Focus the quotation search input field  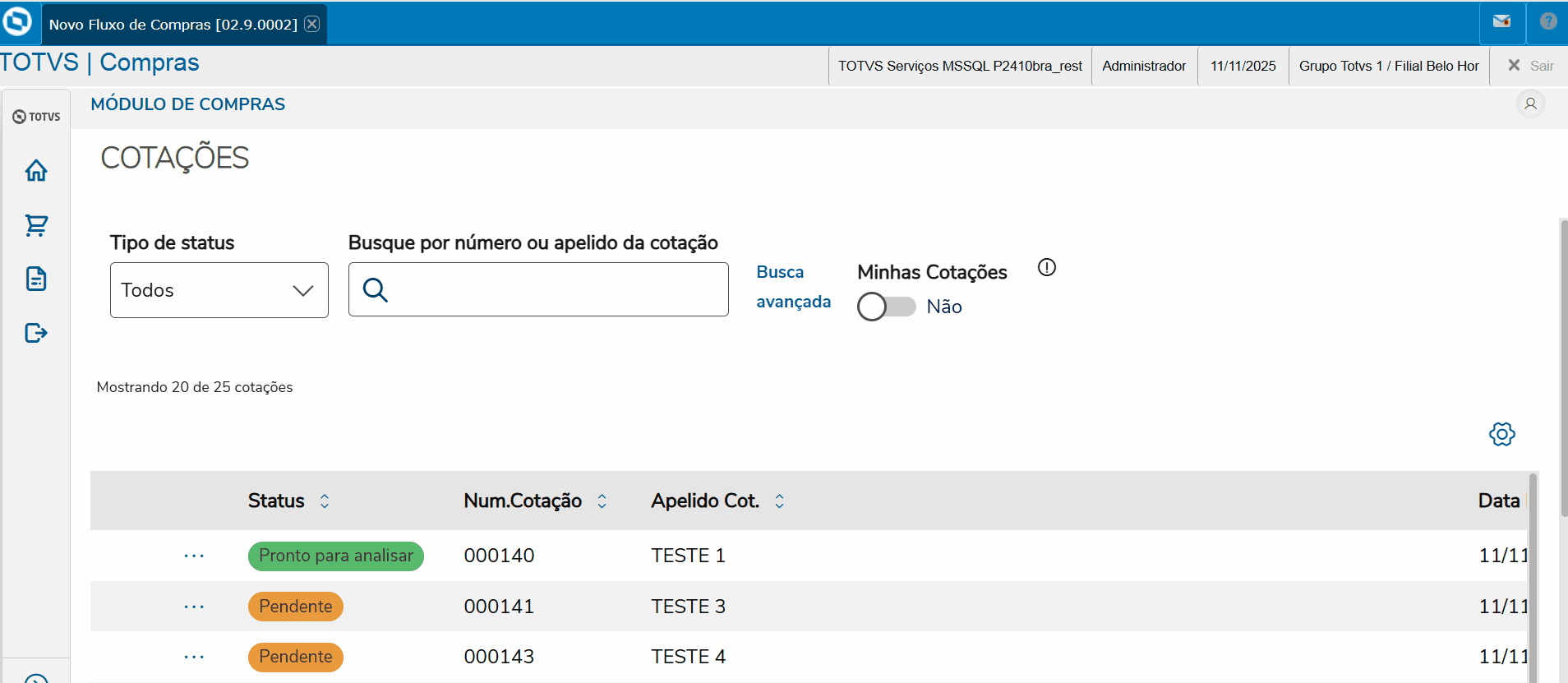[x=556, y=290]
